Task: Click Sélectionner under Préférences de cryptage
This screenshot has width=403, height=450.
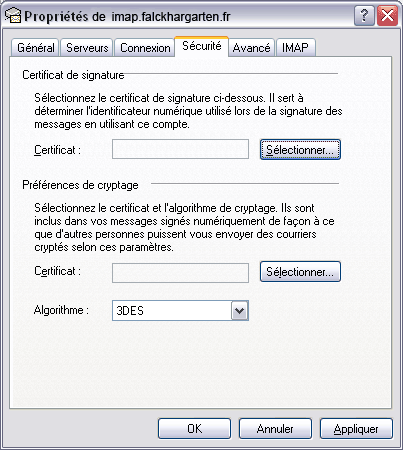Action: (300, 272)
